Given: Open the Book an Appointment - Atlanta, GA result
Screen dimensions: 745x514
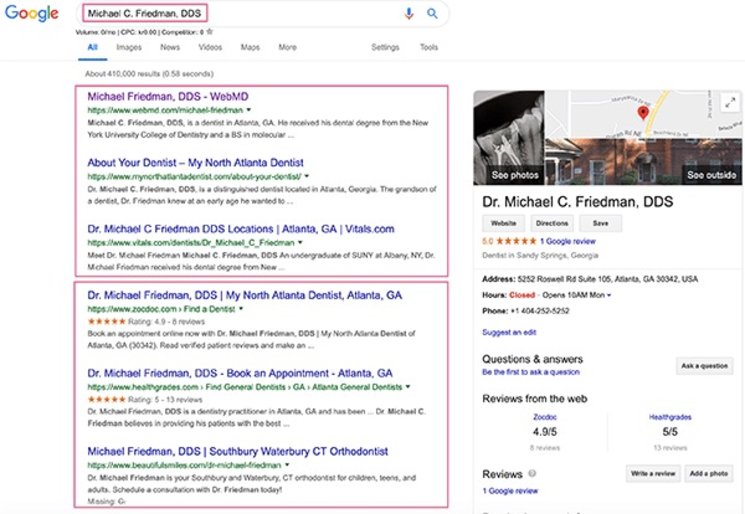Looking at the screenshot, I should tap(240, 373).
